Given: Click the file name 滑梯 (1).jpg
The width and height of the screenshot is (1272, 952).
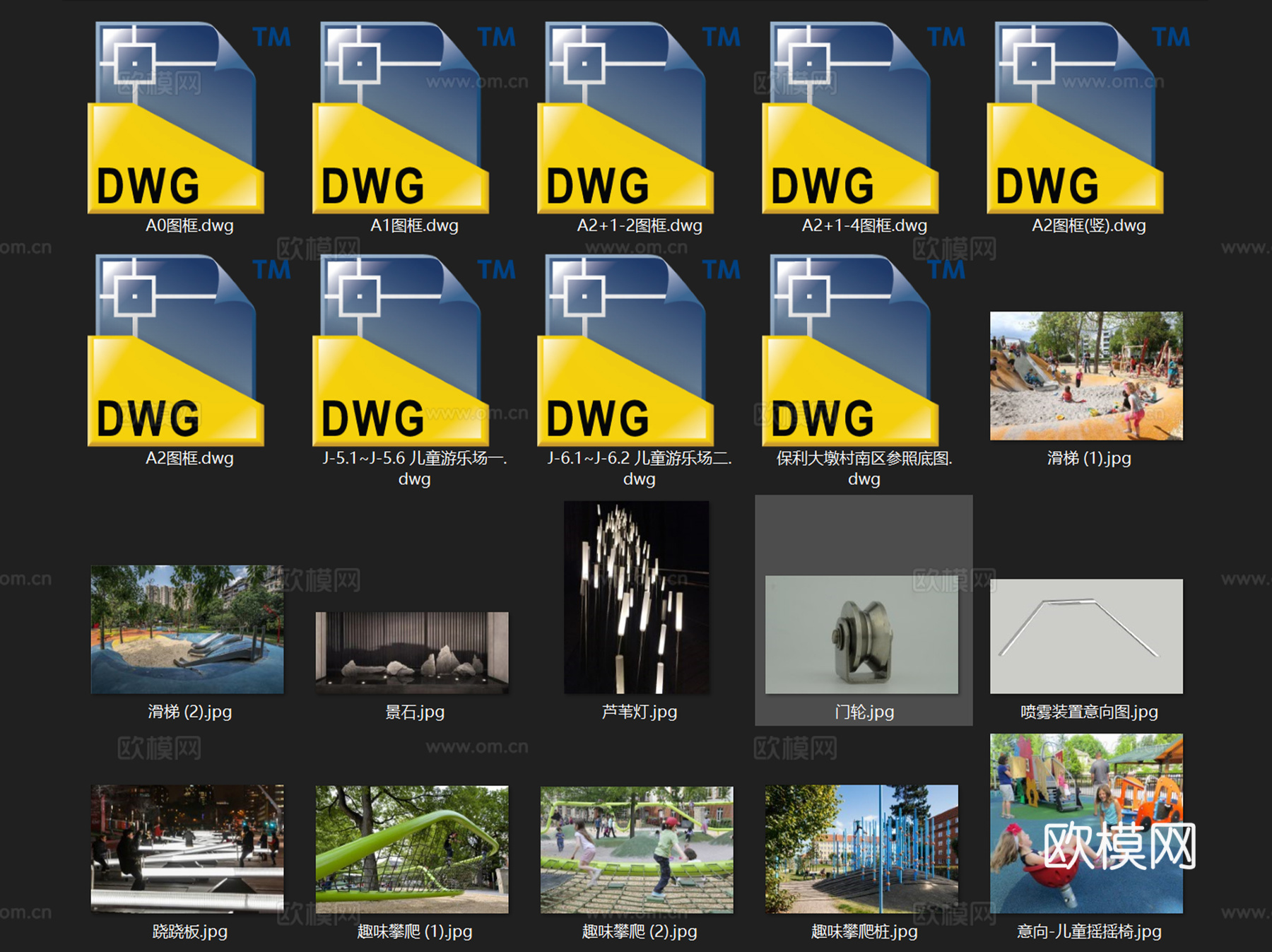Looking at the screenshot, I should (1089, 458).
